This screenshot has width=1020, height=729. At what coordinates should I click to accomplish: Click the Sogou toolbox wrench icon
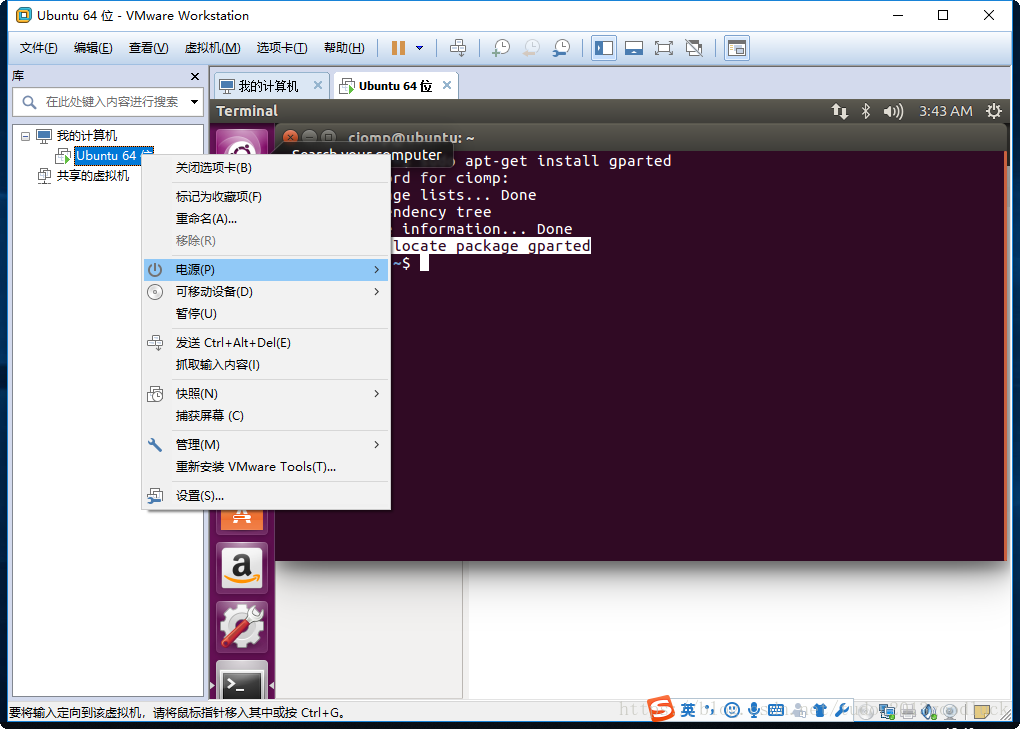tap(842, 710)
